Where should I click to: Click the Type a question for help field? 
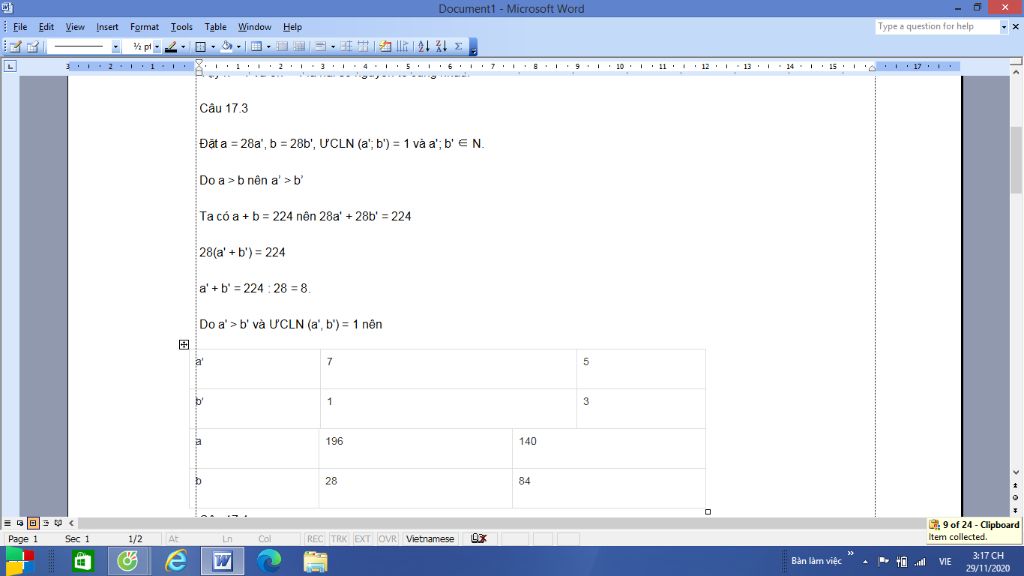pyautogui.click(x=937, y=27)
